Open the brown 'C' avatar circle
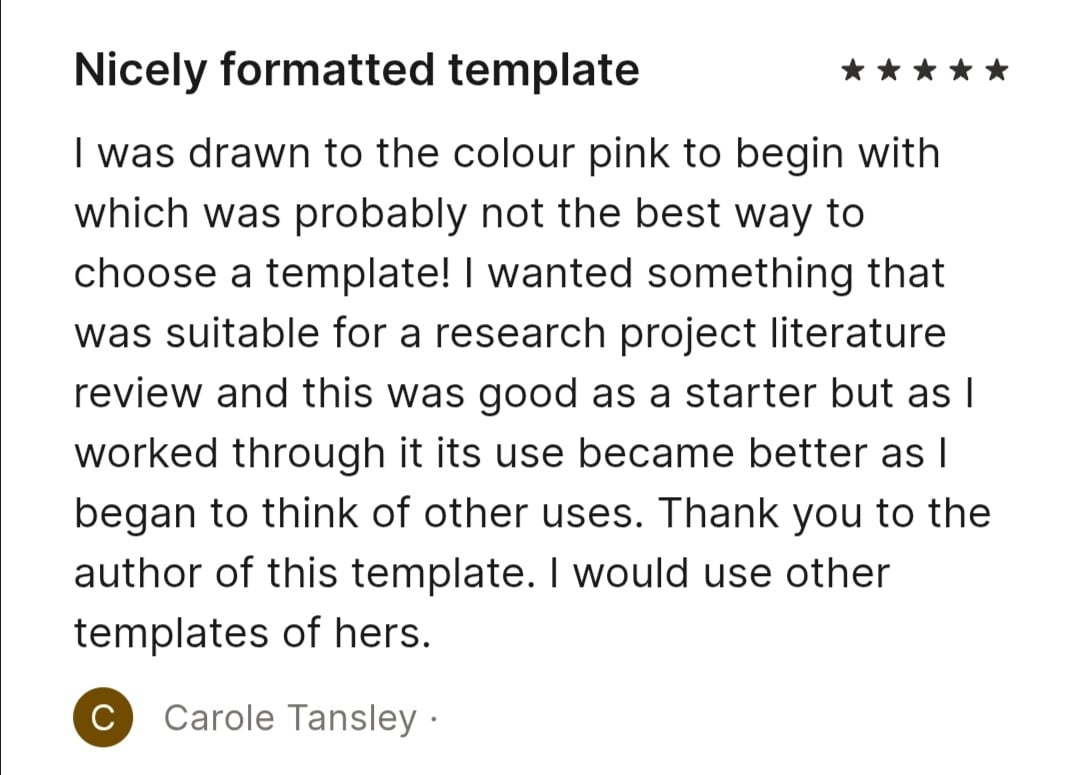This screenshot has height=775, width=1080. [x=103, y=717]
